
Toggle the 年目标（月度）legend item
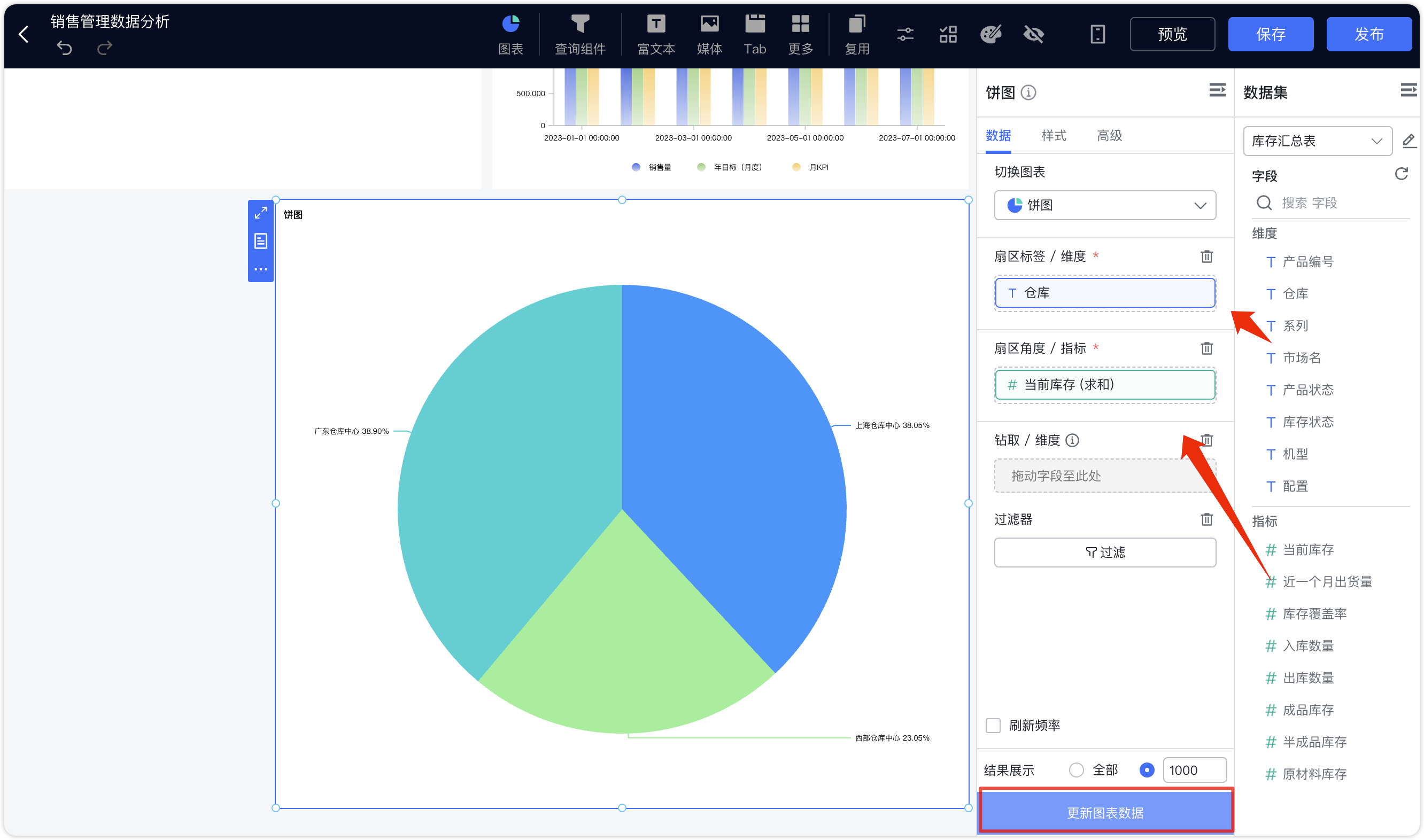729,168
